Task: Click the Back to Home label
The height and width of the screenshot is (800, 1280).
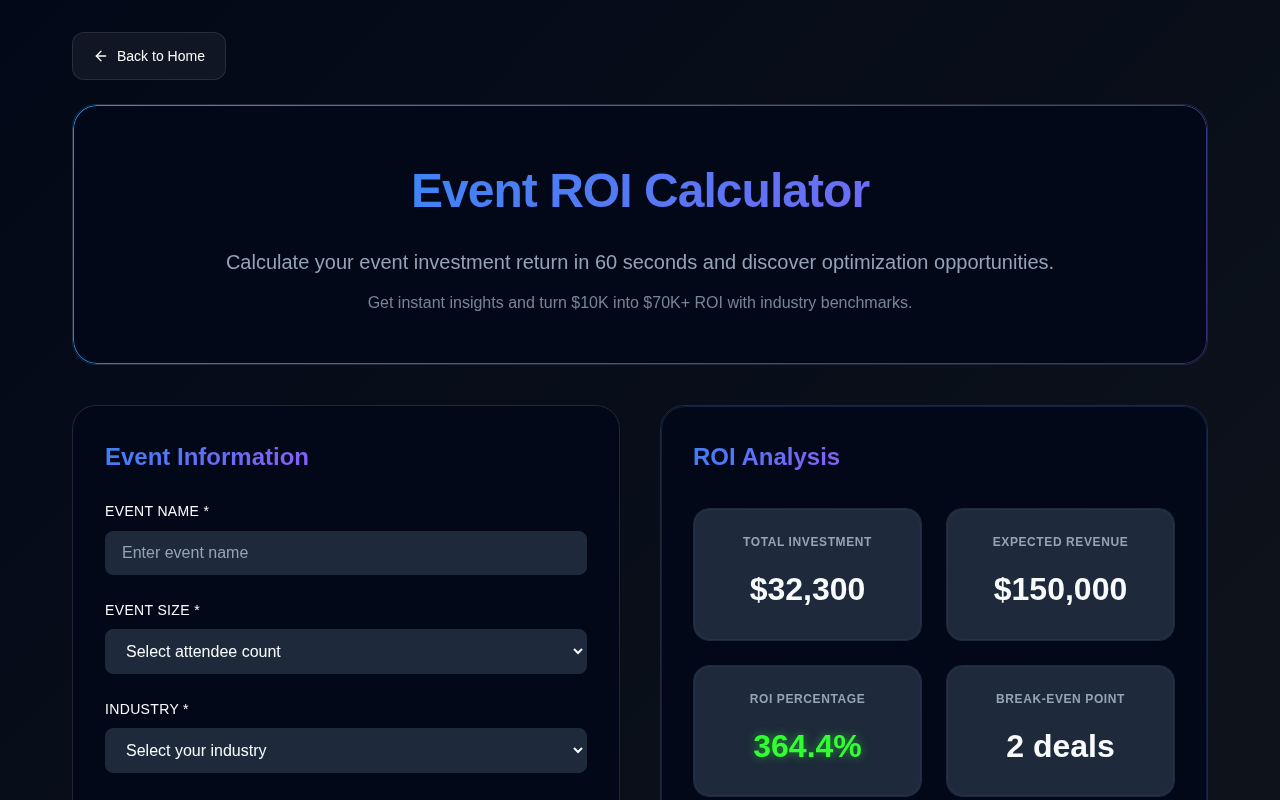Action: tap(161, 56)
